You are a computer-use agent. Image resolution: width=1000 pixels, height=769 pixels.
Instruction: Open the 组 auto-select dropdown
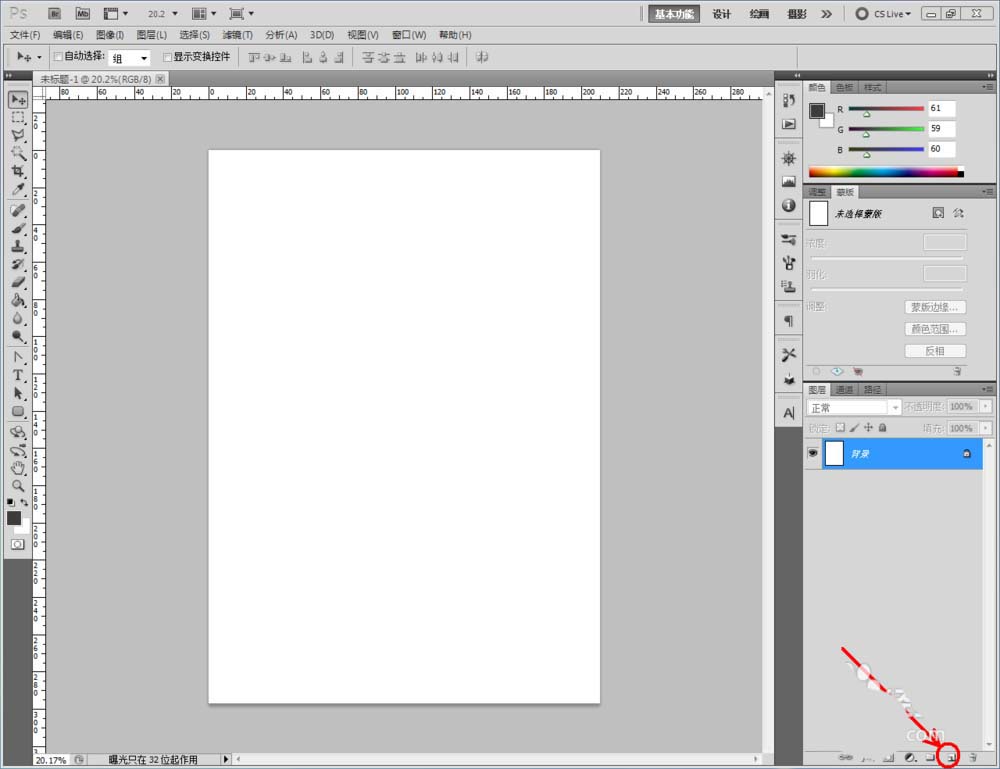pyautogui.click(x=129, y=58)
